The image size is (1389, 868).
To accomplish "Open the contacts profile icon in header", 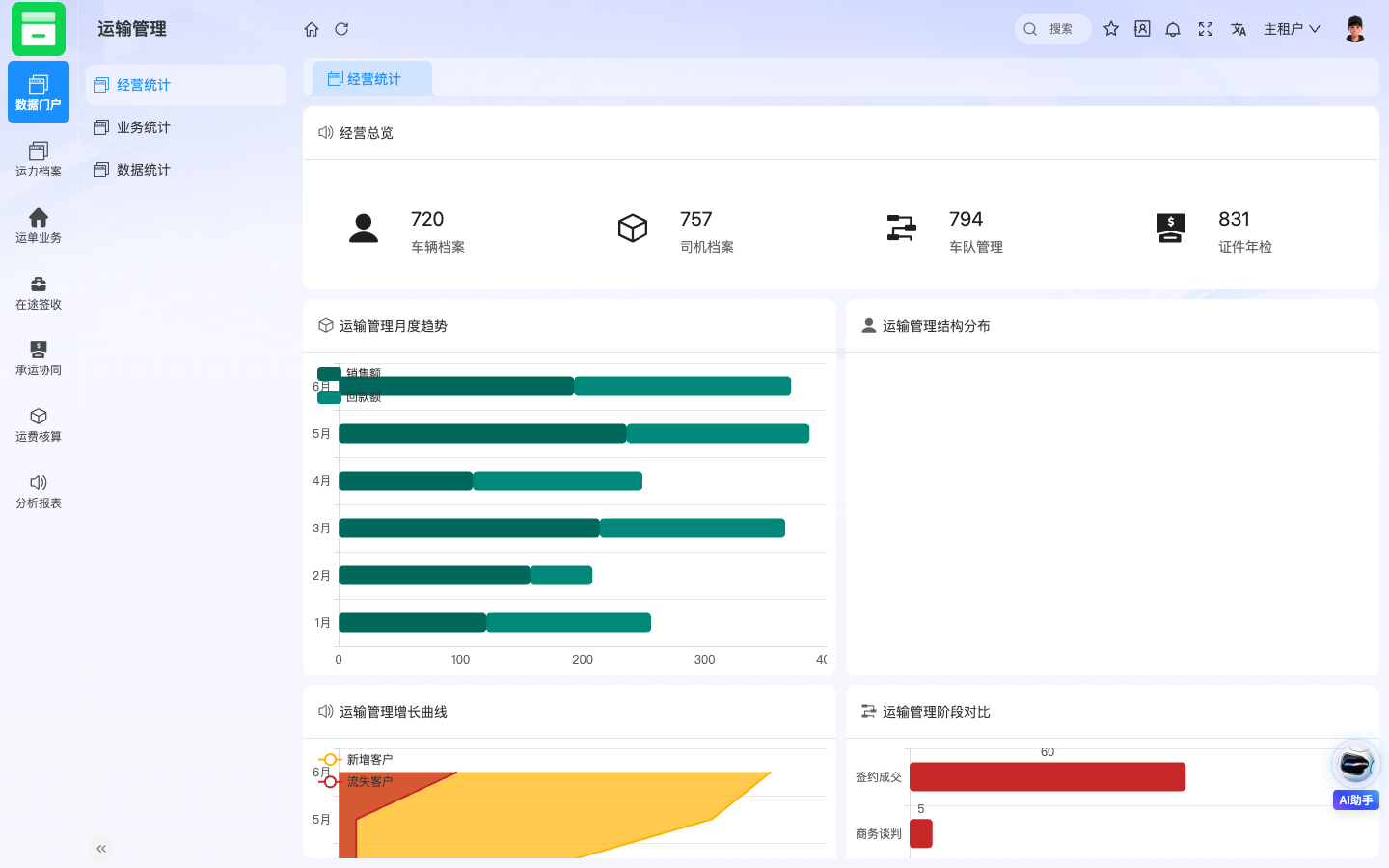I will 1142,29.
